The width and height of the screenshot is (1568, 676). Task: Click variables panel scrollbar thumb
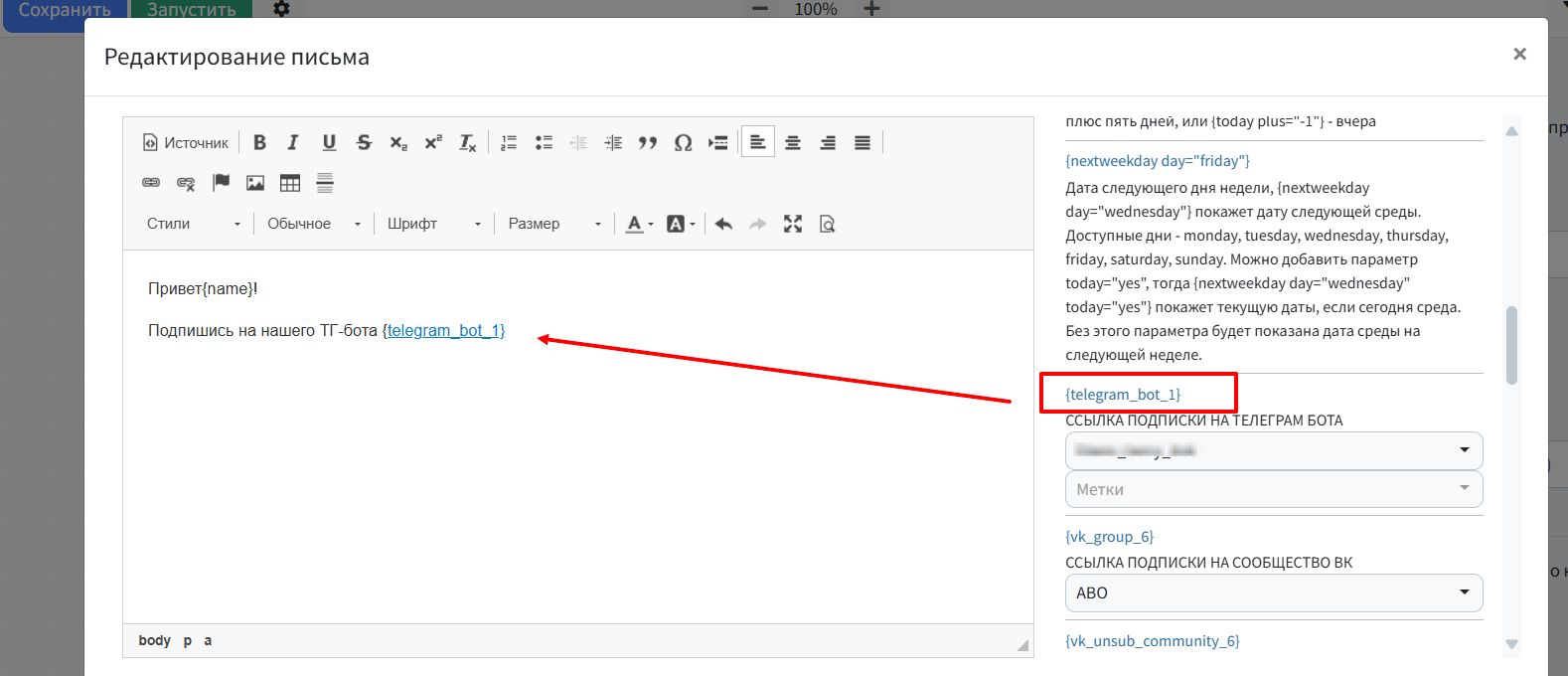pyautogui.click(x=1511, y=344)
